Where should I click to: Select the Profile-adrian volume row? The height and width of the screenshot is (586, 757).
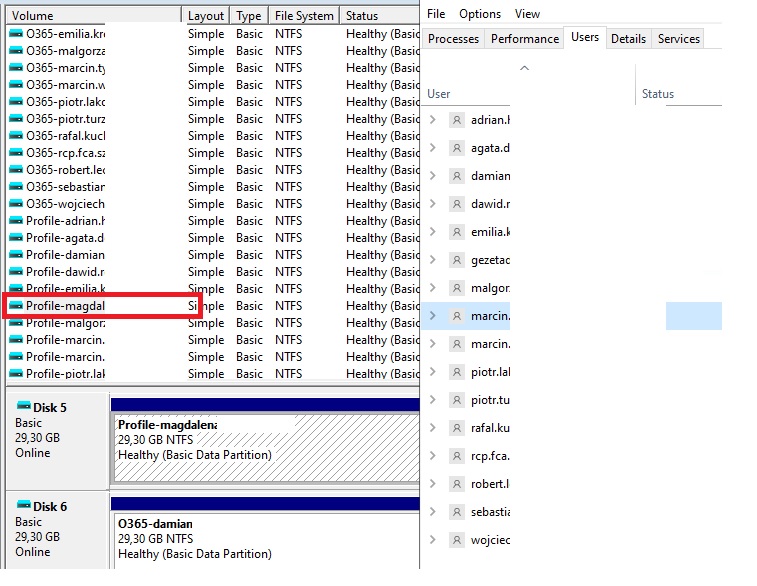pyautogui.click(x=213, y=221)
